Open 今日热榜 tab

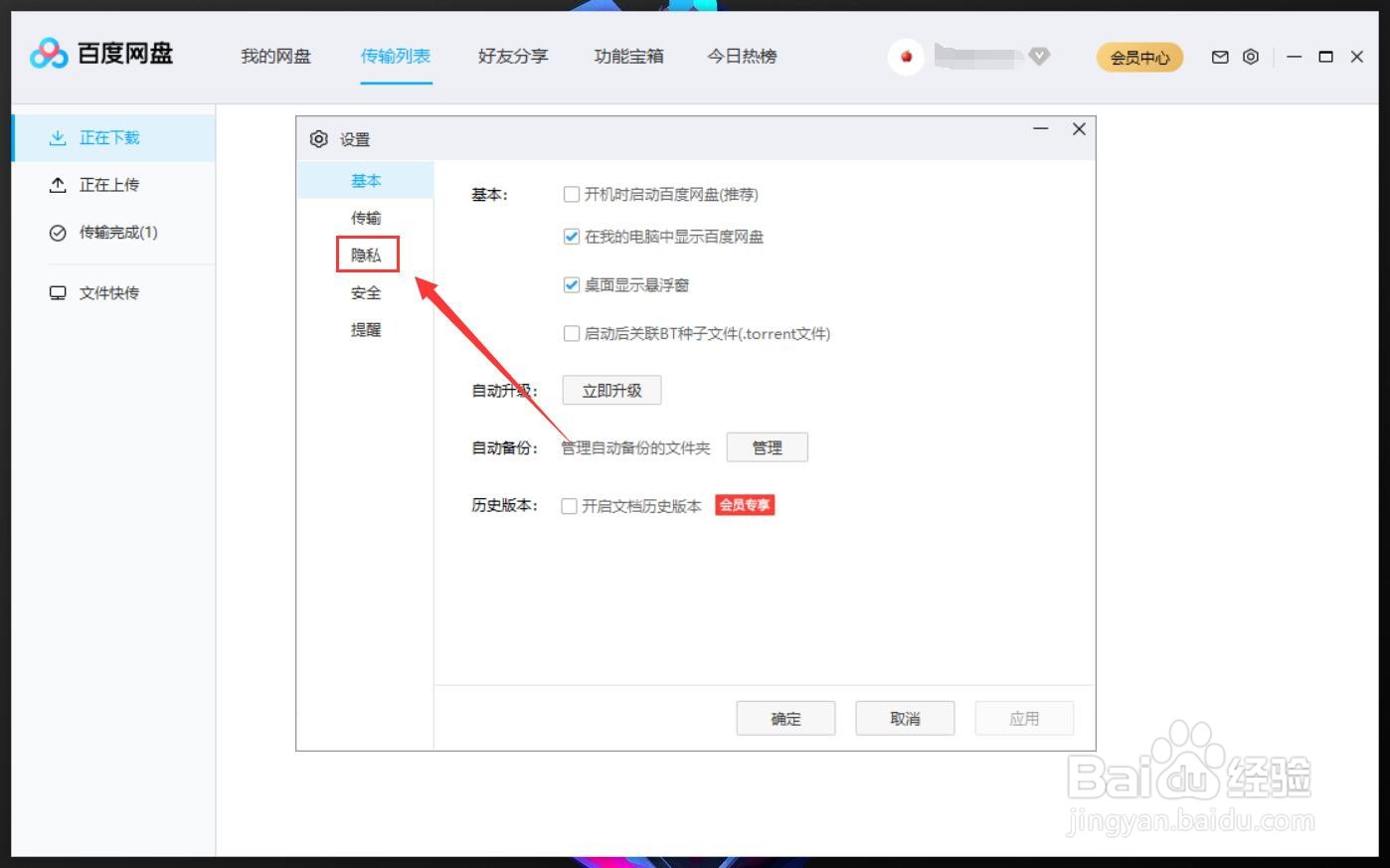(742, 57)
